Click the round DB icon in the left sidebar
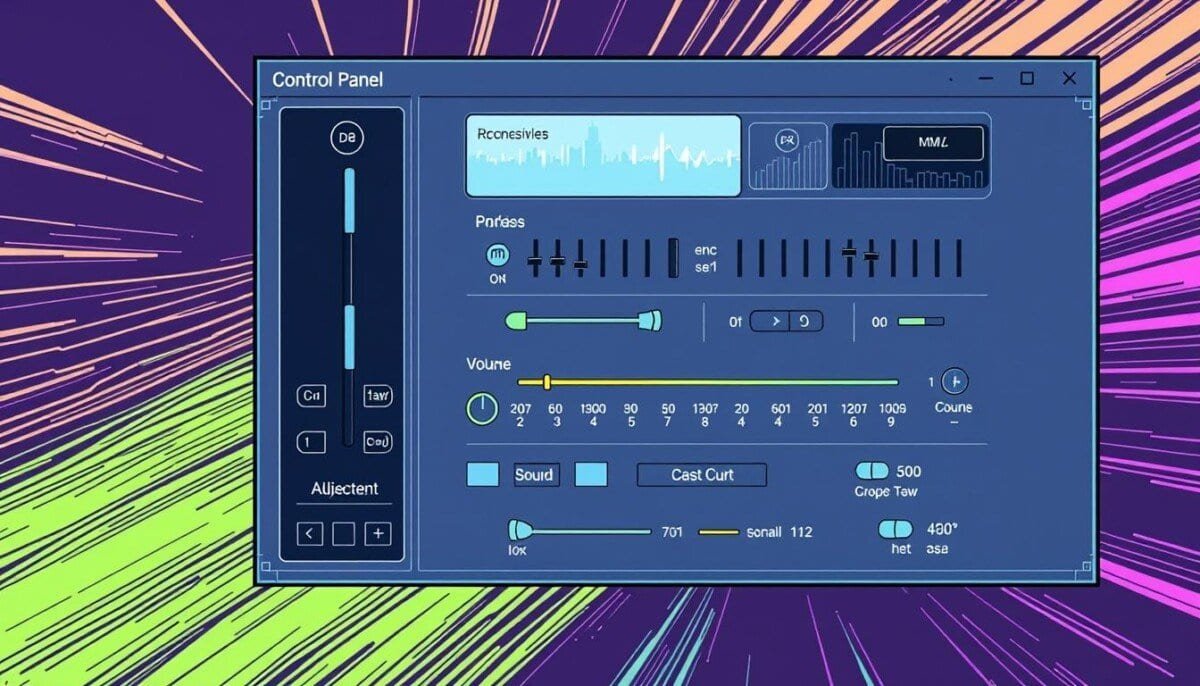Image resolution: width=1200 pixels, height=686 pixels. point(346,139)
